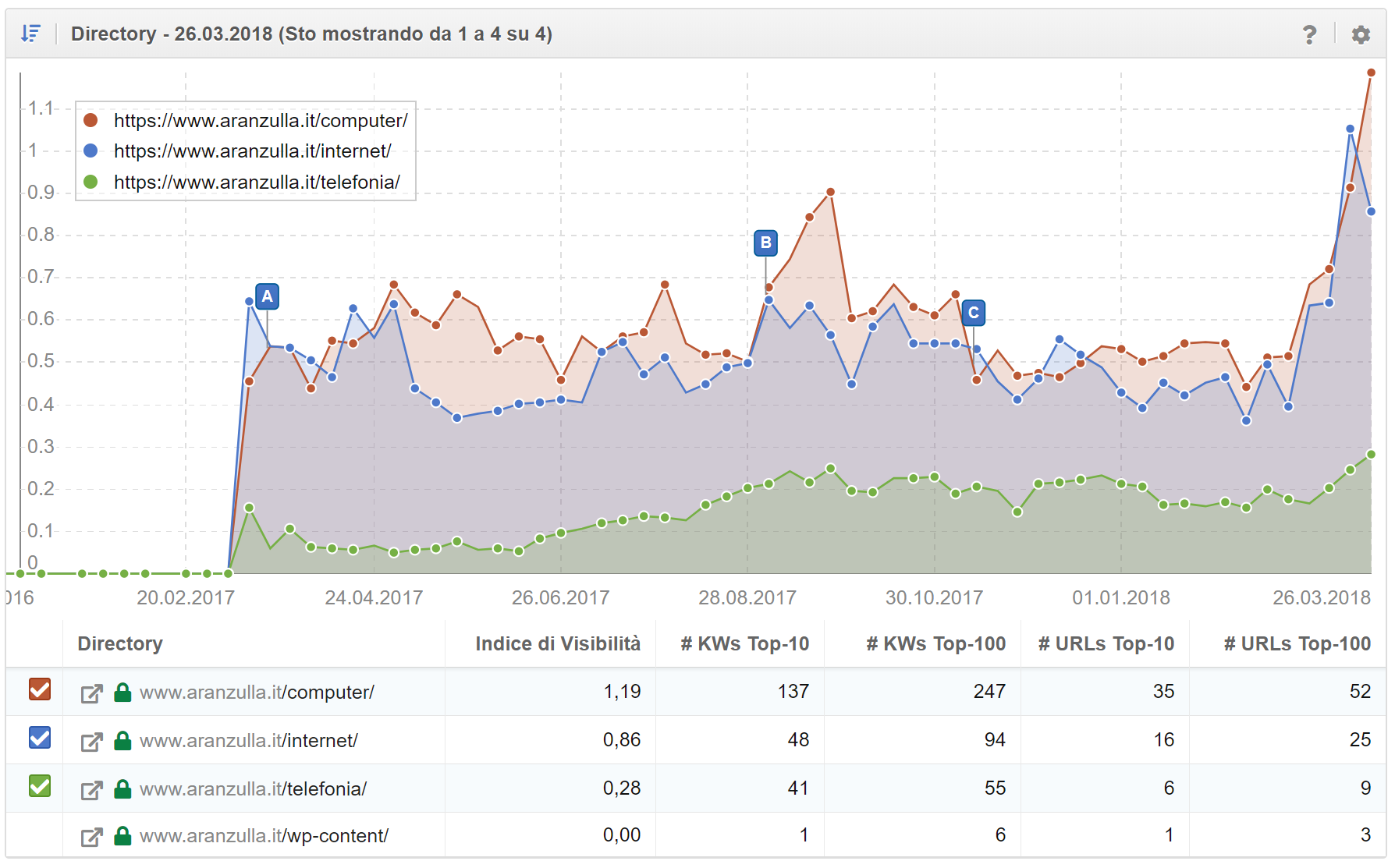Open external link icon for /internet/ row
The image size is (1395, 868).
click(x=92, y=741)
